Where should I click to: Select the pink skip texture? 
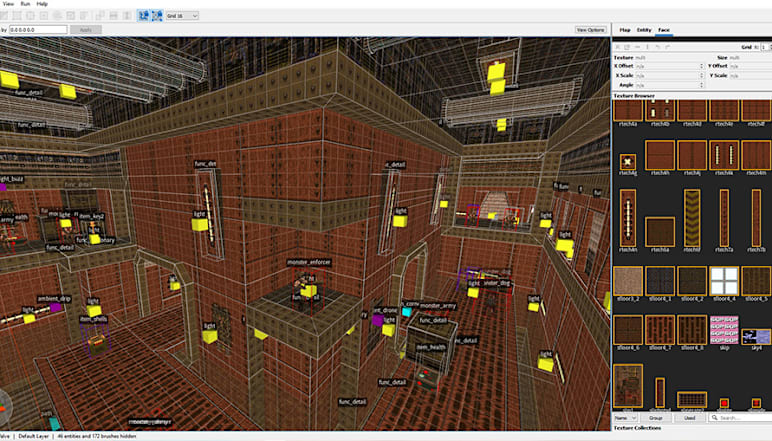(724, 330)
